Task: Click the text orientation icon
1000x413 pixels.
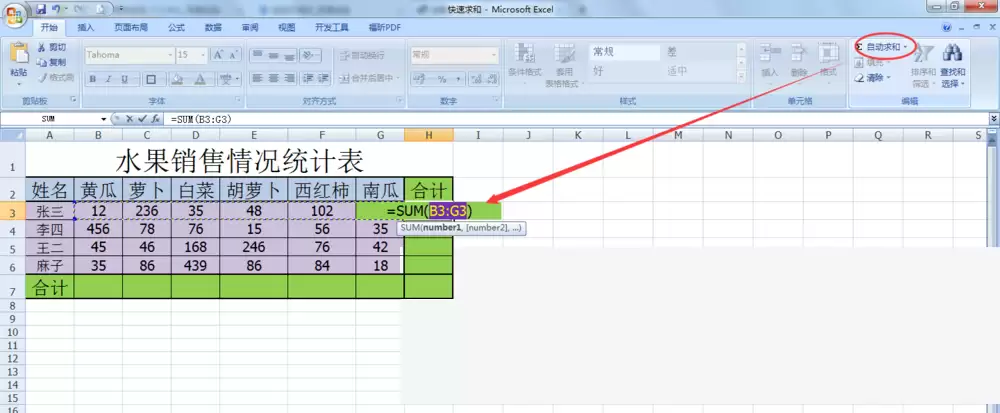Action: pyautogui.click(x=308, y=55)
